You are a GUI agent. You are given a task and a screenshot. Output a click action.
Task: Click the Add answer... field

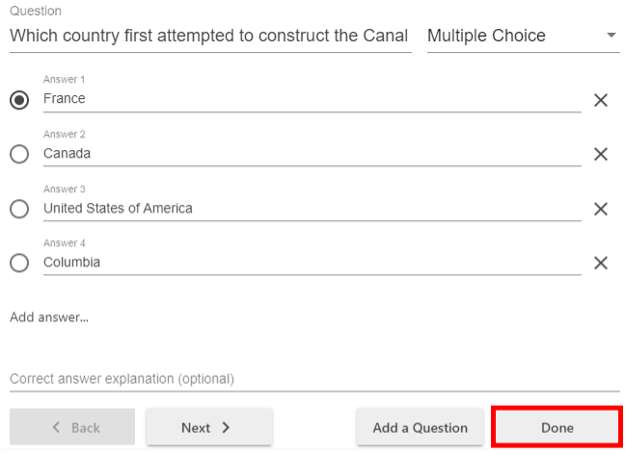coord(50,317)
